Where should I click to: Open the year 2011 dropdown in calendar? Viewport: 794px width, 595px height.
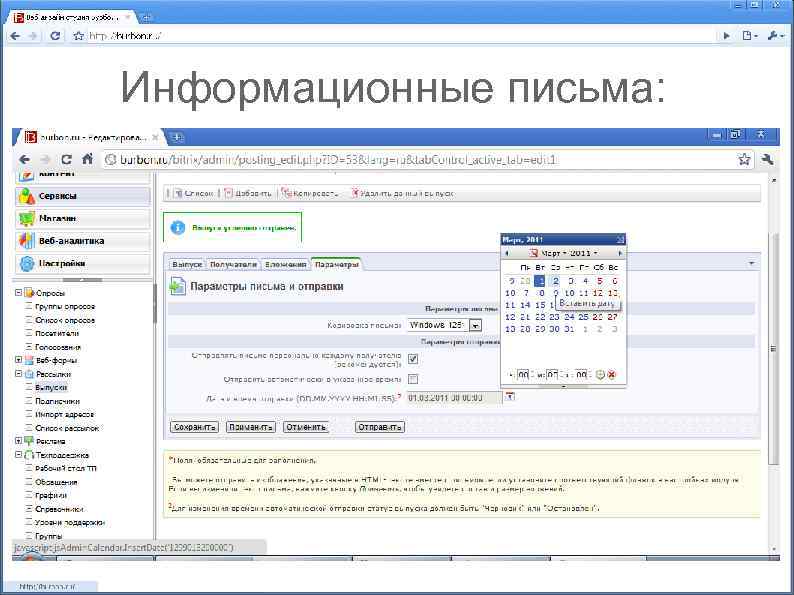(584, 253)
